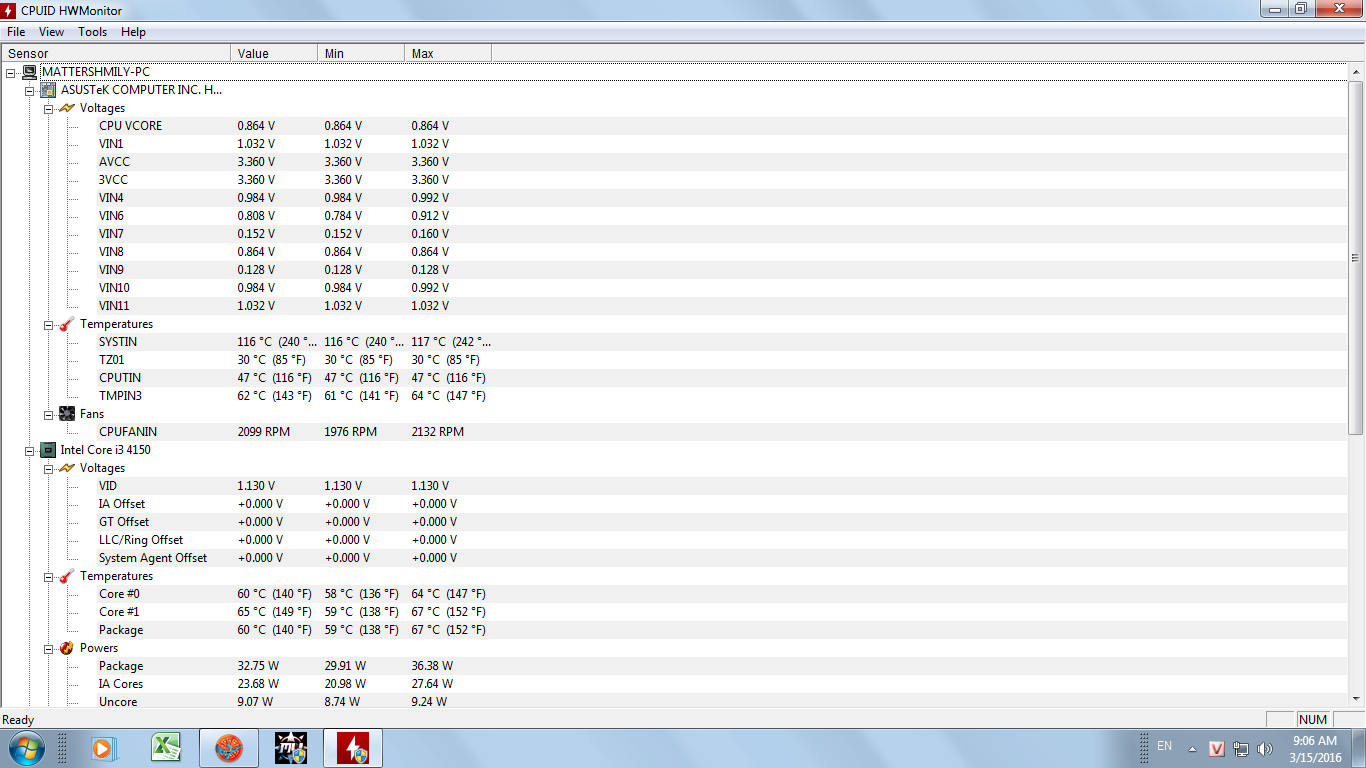Click the Value column header
This screenshot has width=1366, height=768.
point(274,53)
